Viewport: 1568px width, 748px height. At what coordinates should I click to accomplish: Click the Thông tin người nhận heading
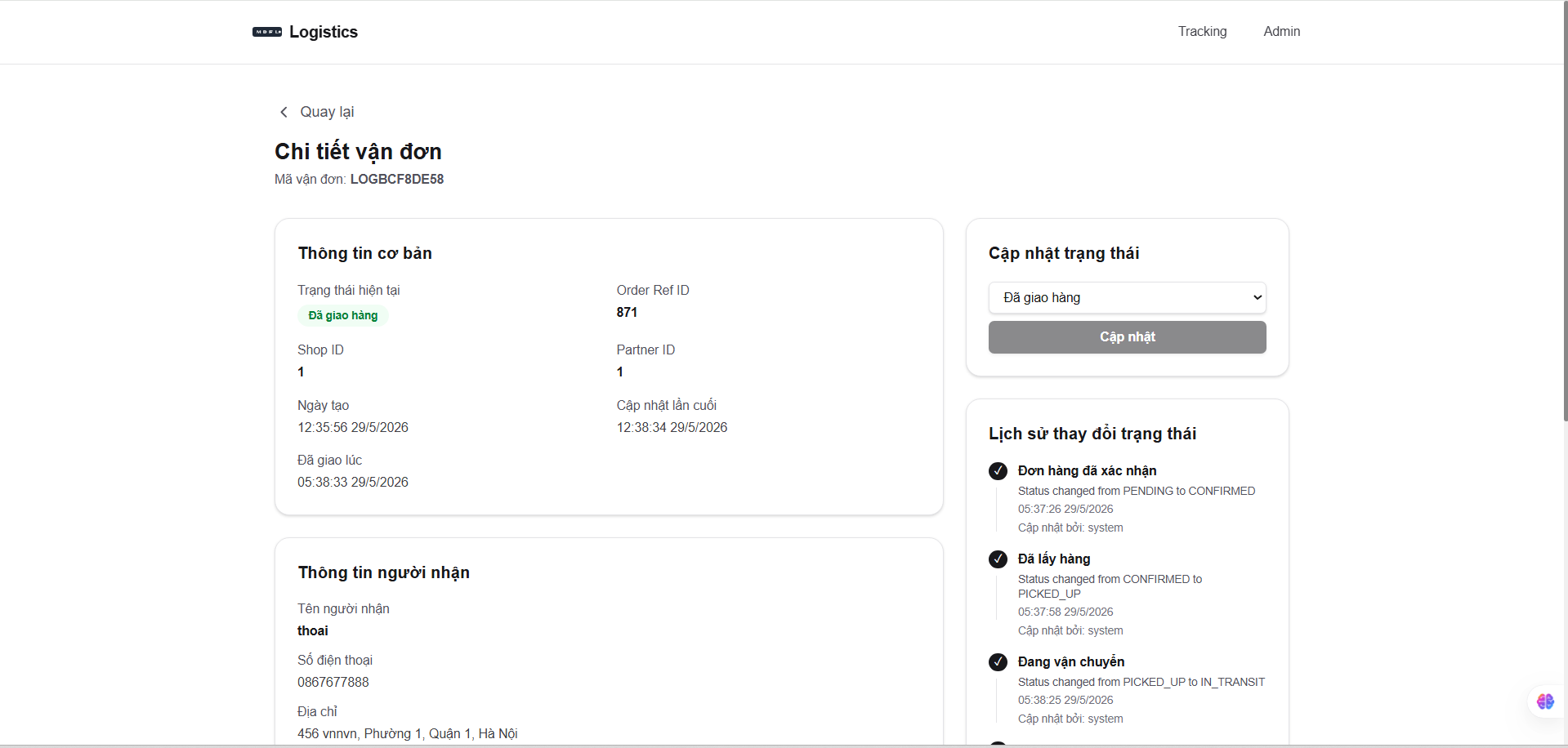pos(384,572)
